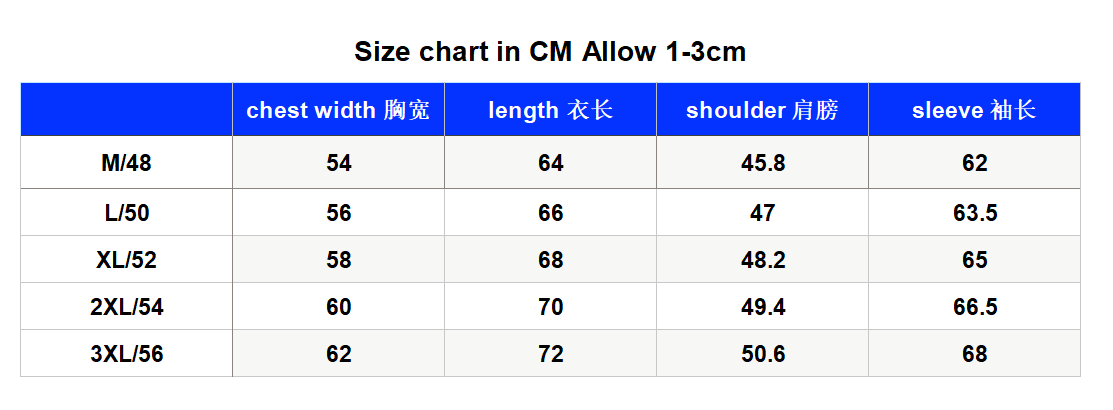Viewport: 1113px width, 410px height.
Task: Select chest width value 58 cell
Action: click(339, 260)
